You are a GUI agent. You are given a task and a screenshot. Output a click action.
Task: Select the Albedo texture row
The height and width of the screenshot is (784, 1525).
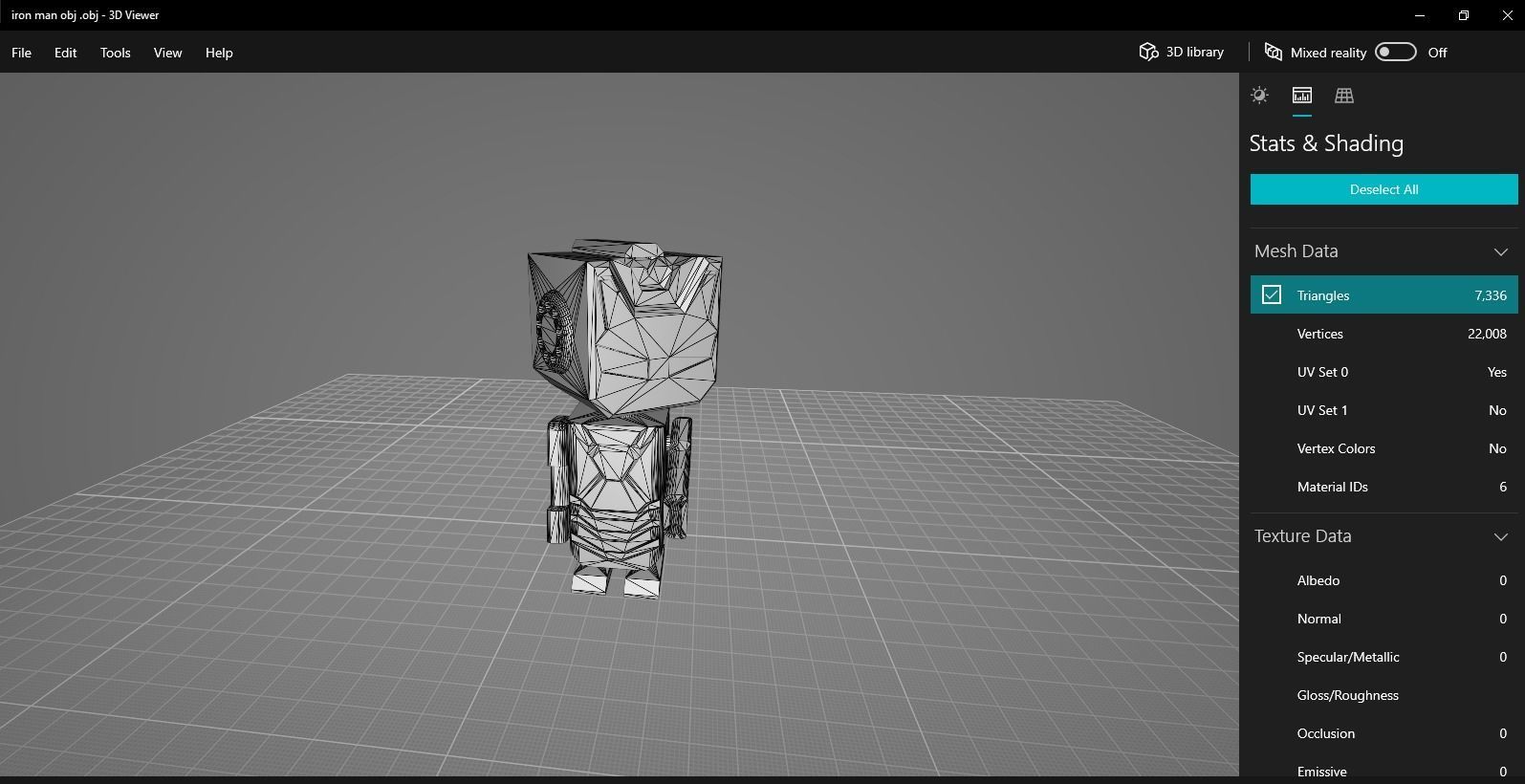[1383, 580]
